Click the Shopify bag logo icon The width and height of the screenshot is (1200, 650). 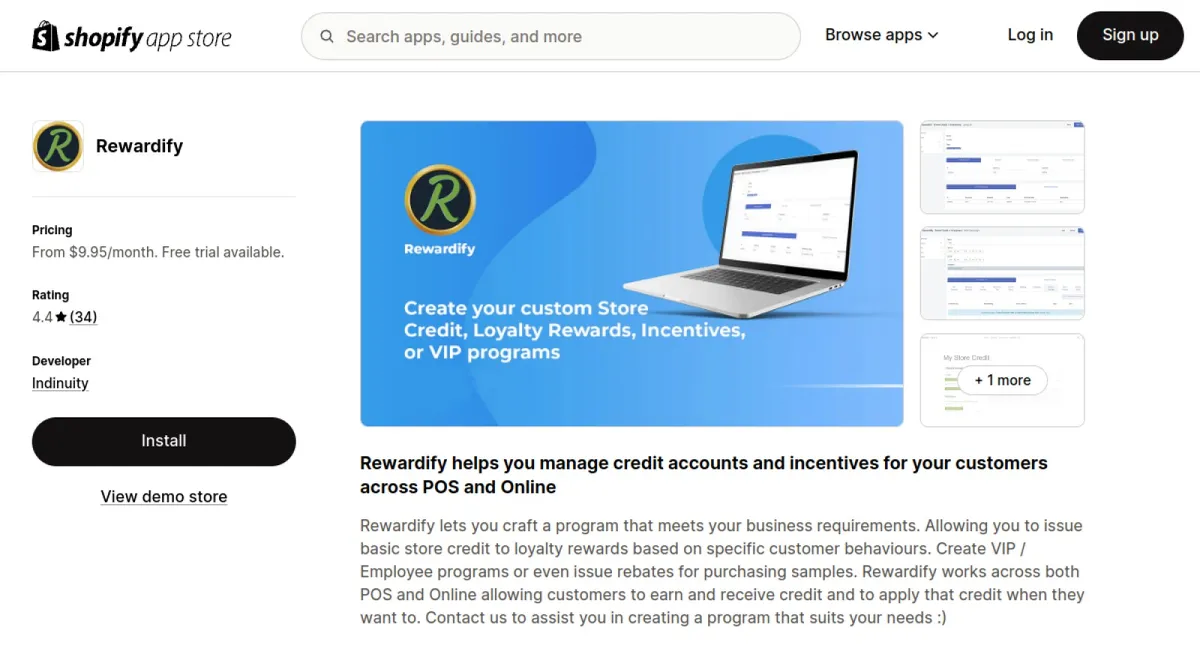(x=46, y=36)
